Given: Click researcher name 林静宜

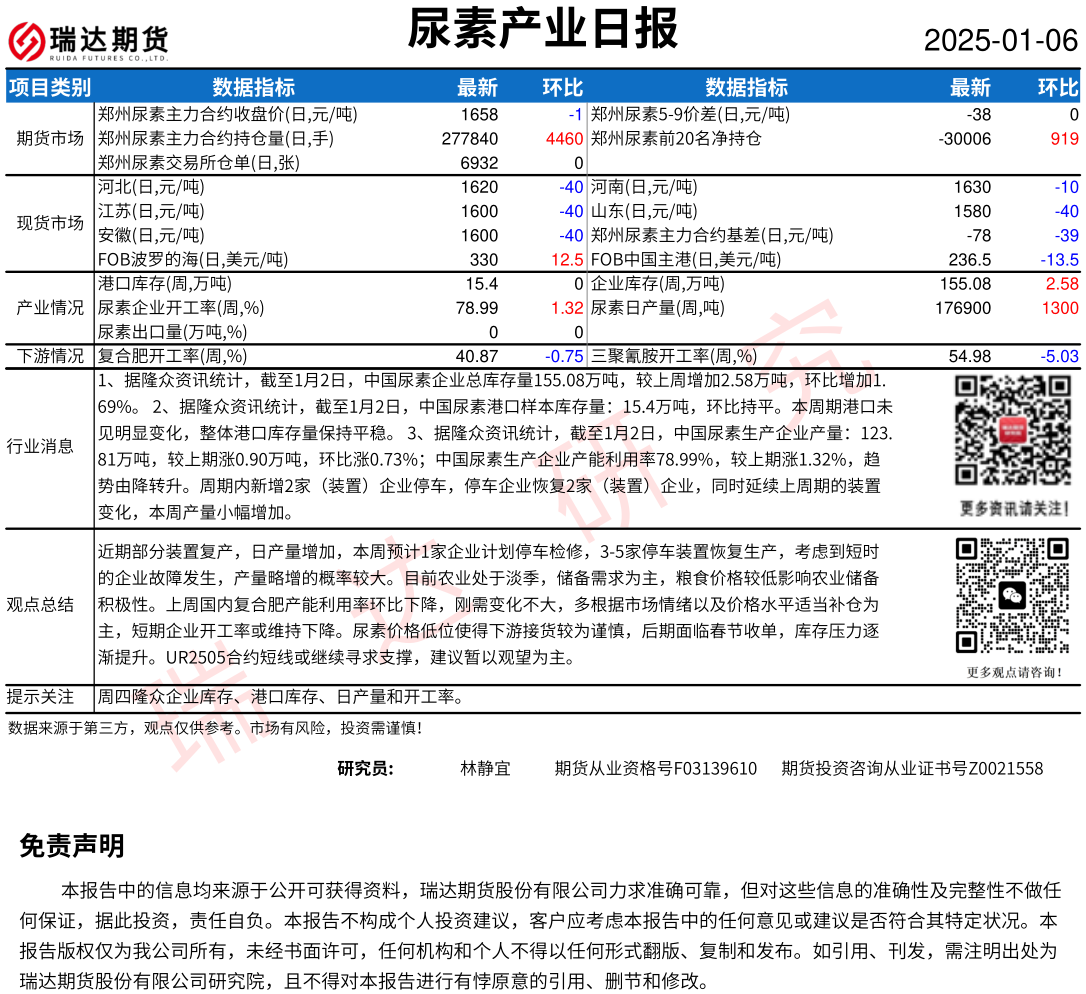Looking at the screenshot, I should coord(485,768).
